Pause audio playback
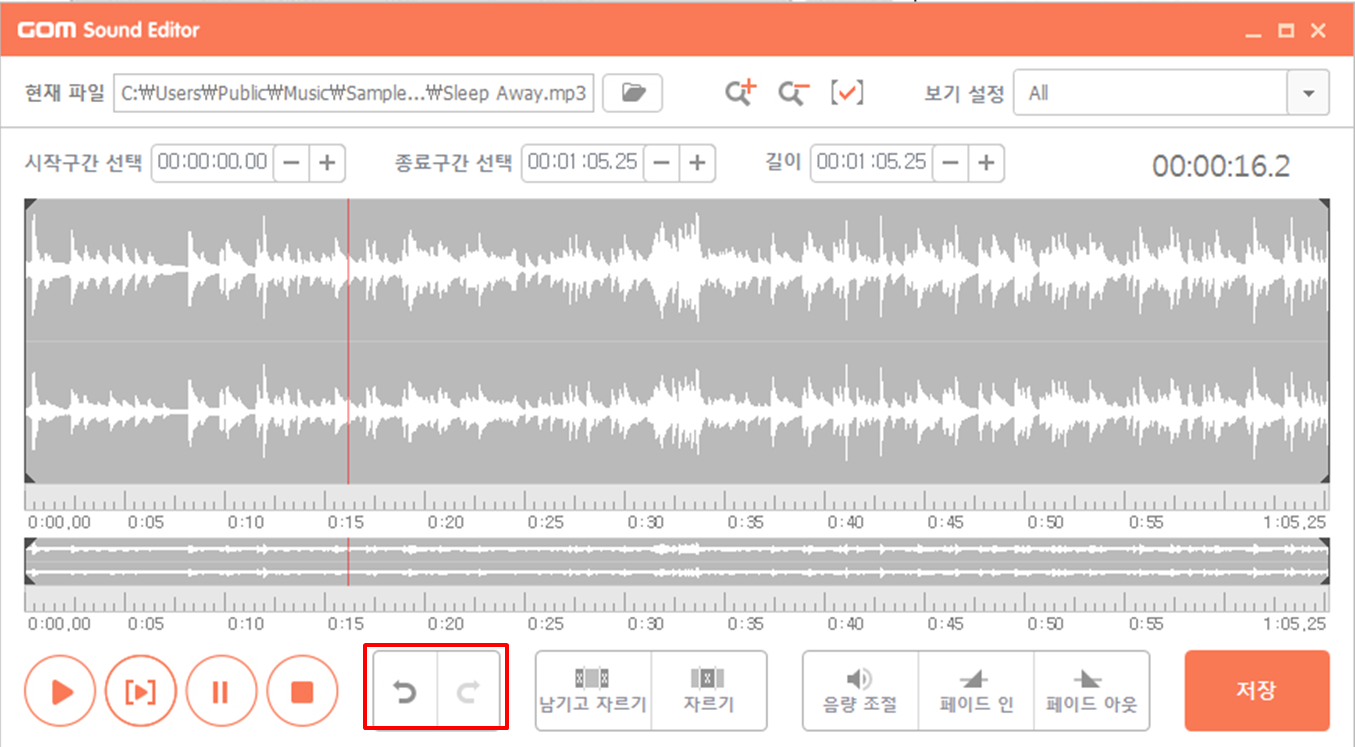The height and width of the screenshot is (747, 1355). (x=221, y=690)
